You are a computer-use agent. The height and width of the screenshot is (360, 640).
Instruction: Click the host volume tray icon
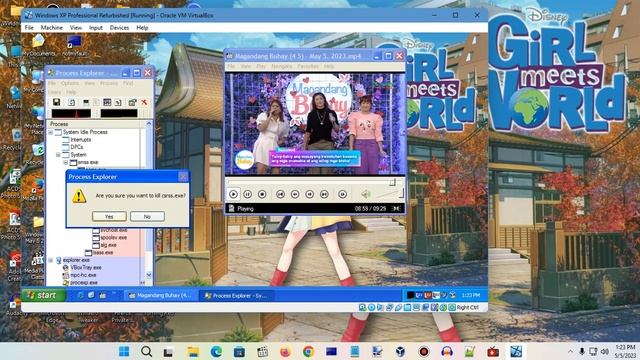[605, 351]
